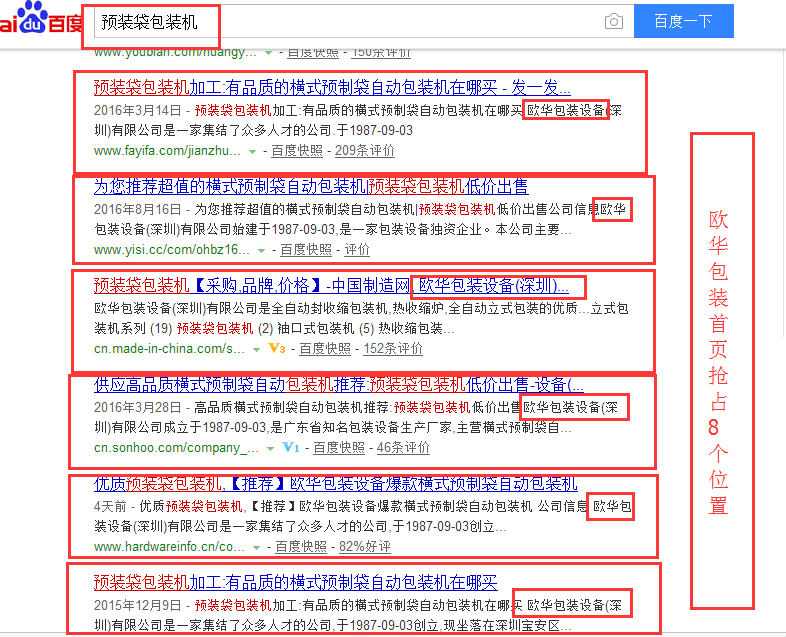The image size is (786, 637).
Task: Open the dropdown arrow beside www.hardwareinfo.cn
Action: tap(256, 548)
